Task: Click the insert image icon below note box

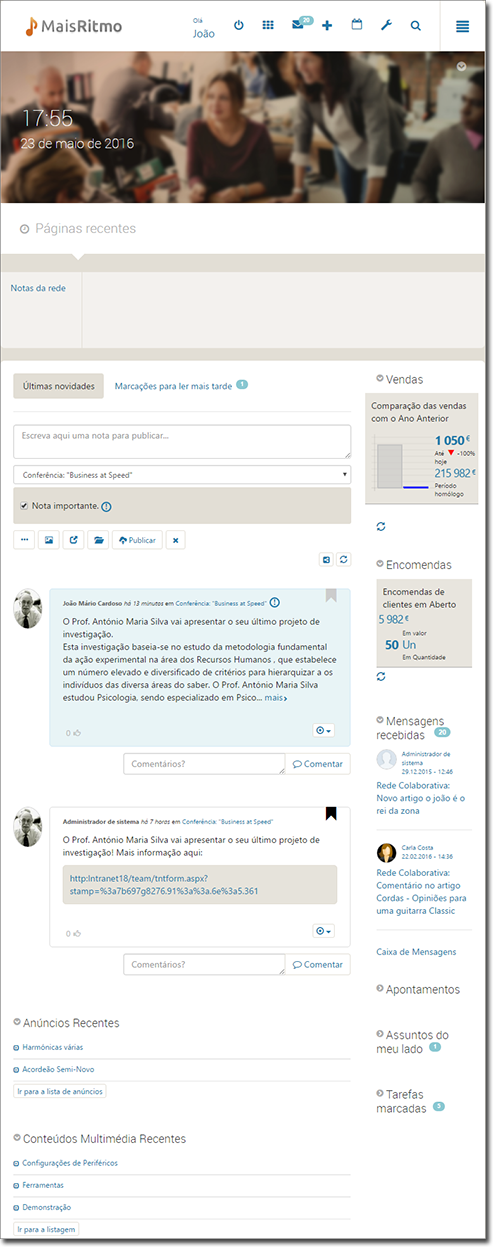Action: 48,540
